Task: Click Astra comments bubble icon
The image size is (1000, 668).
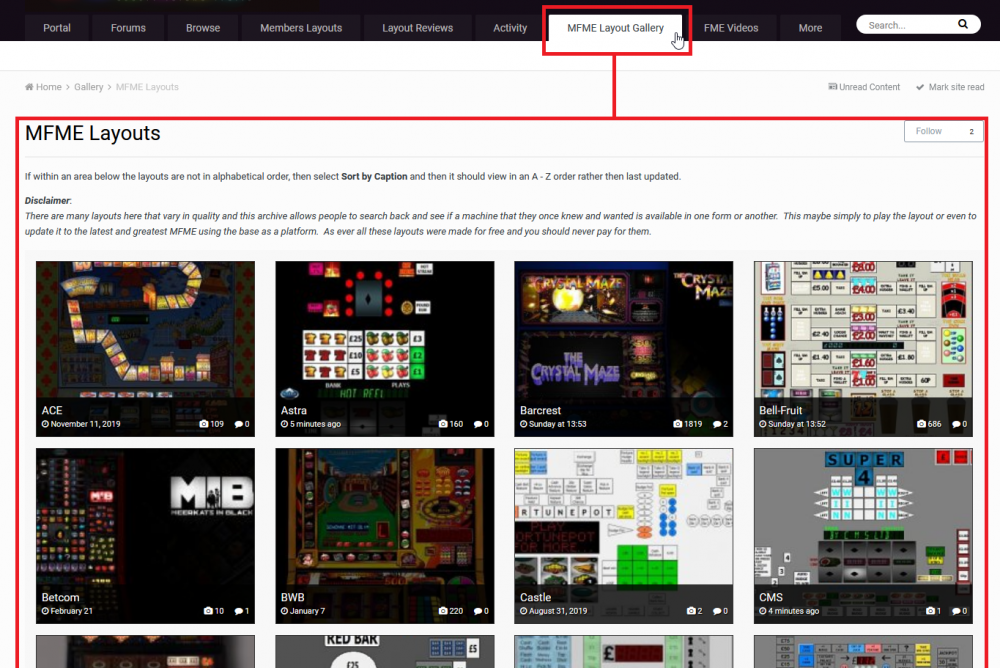Action: tap(478, 424)
